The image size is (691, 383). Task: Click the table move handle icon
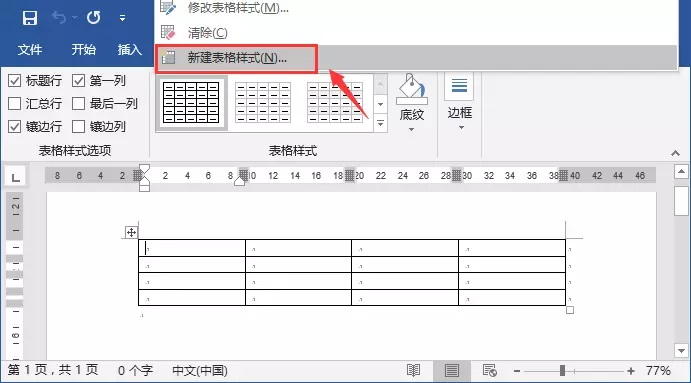[131, 232]
